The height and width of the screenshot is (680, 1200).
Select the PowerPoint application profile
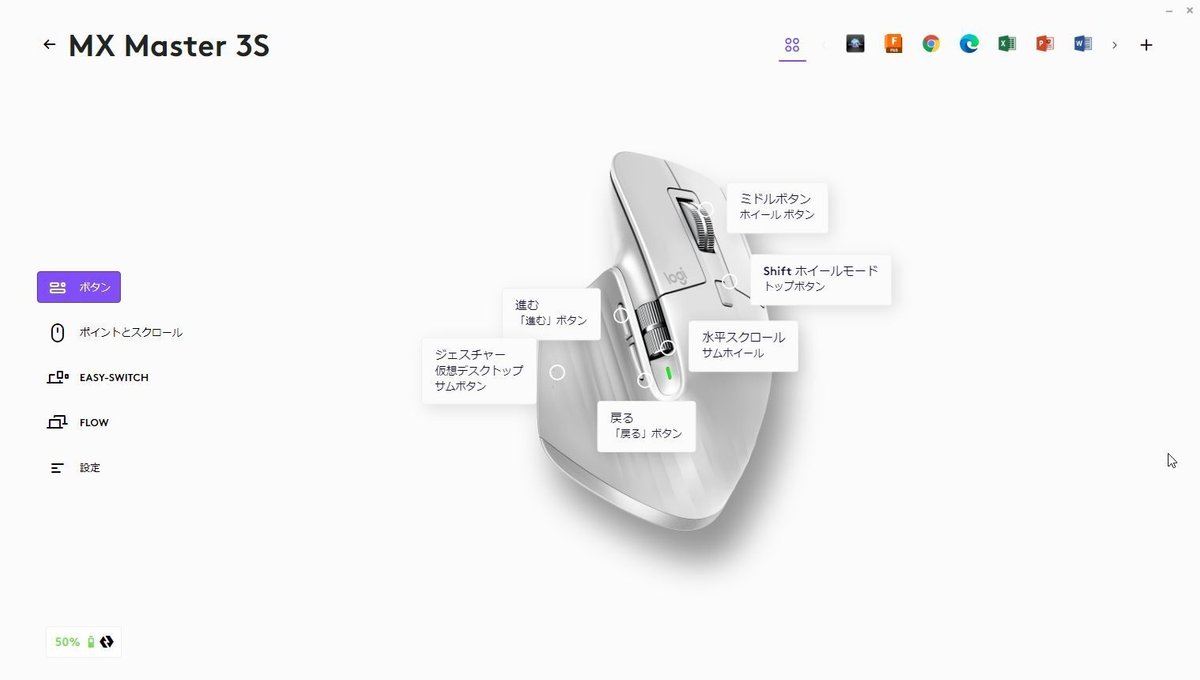[x=1045, y=44]
